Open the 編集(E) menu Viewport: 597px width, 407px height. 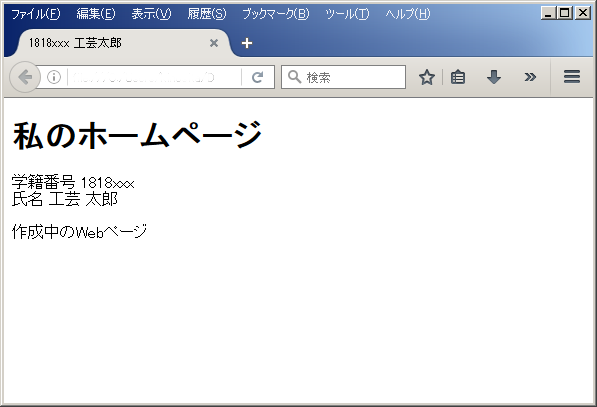(96, 14)
